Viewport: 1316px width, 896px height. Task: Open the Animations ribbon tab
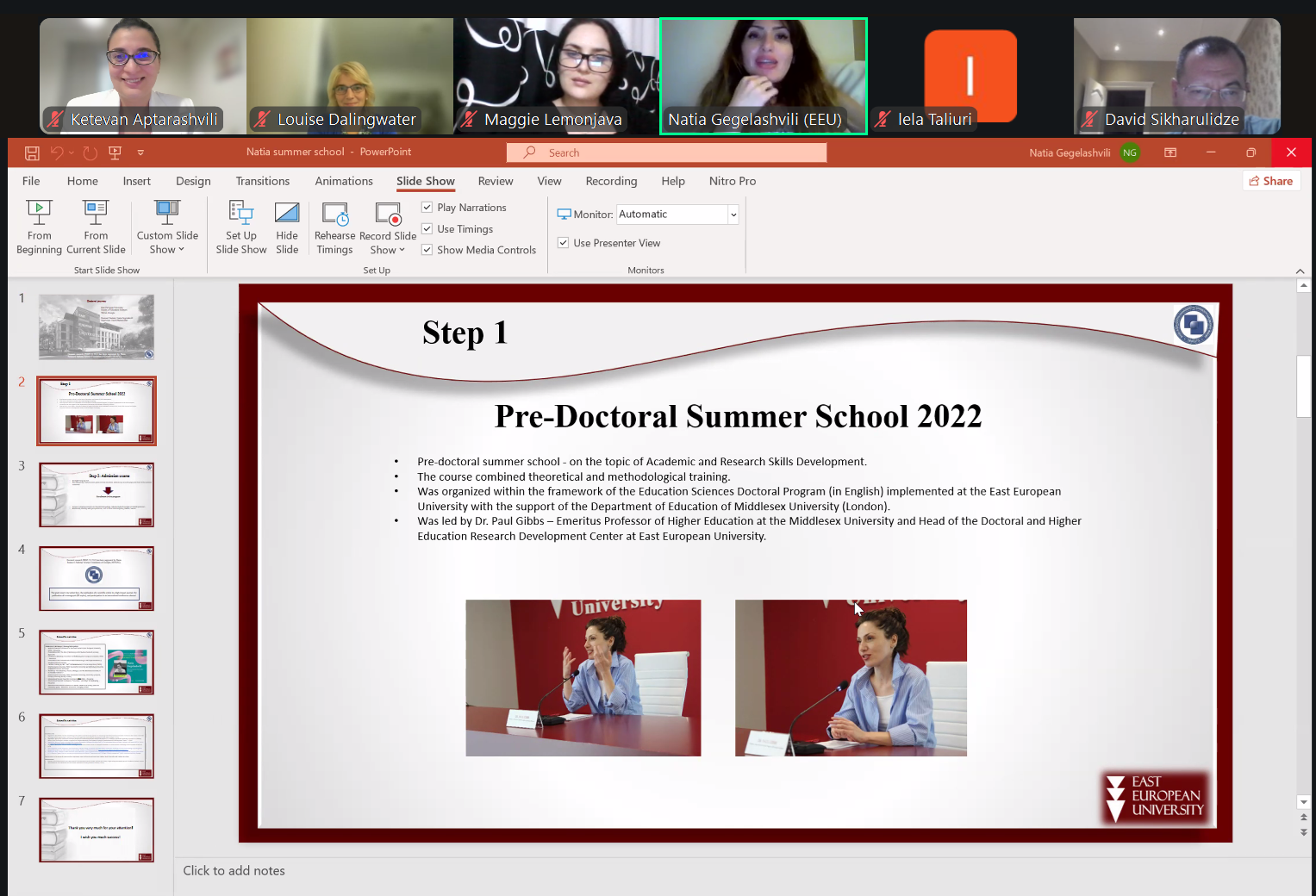click(x=343, y=181)
